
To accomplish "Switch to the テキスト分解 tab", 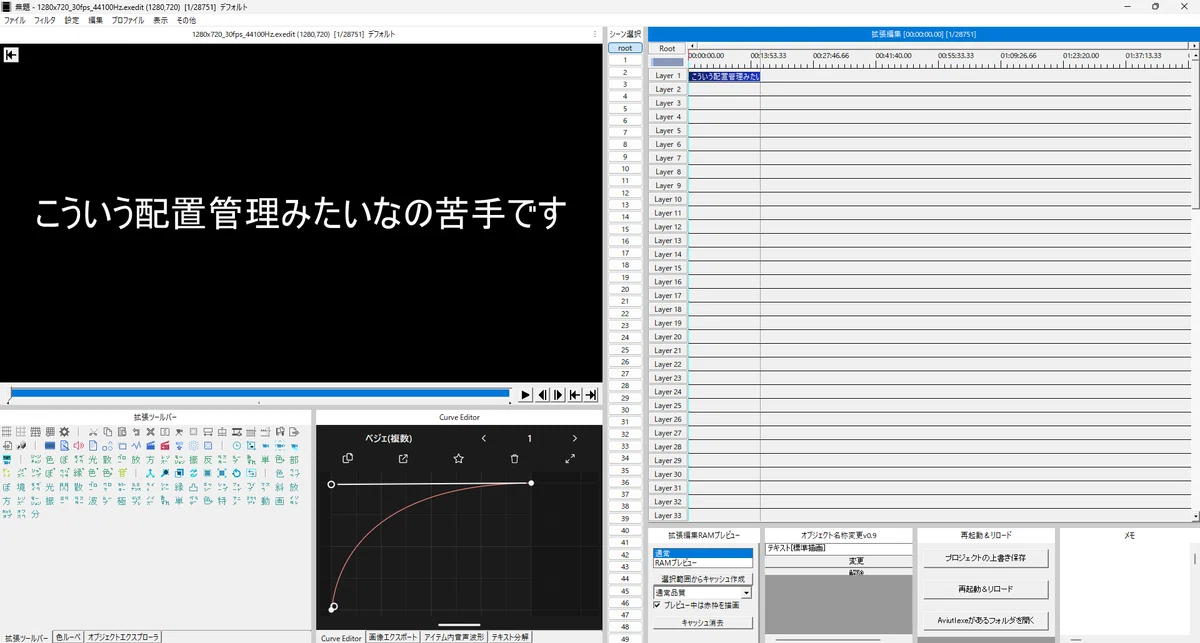I will pyautogui.click(x=510, y=637).
